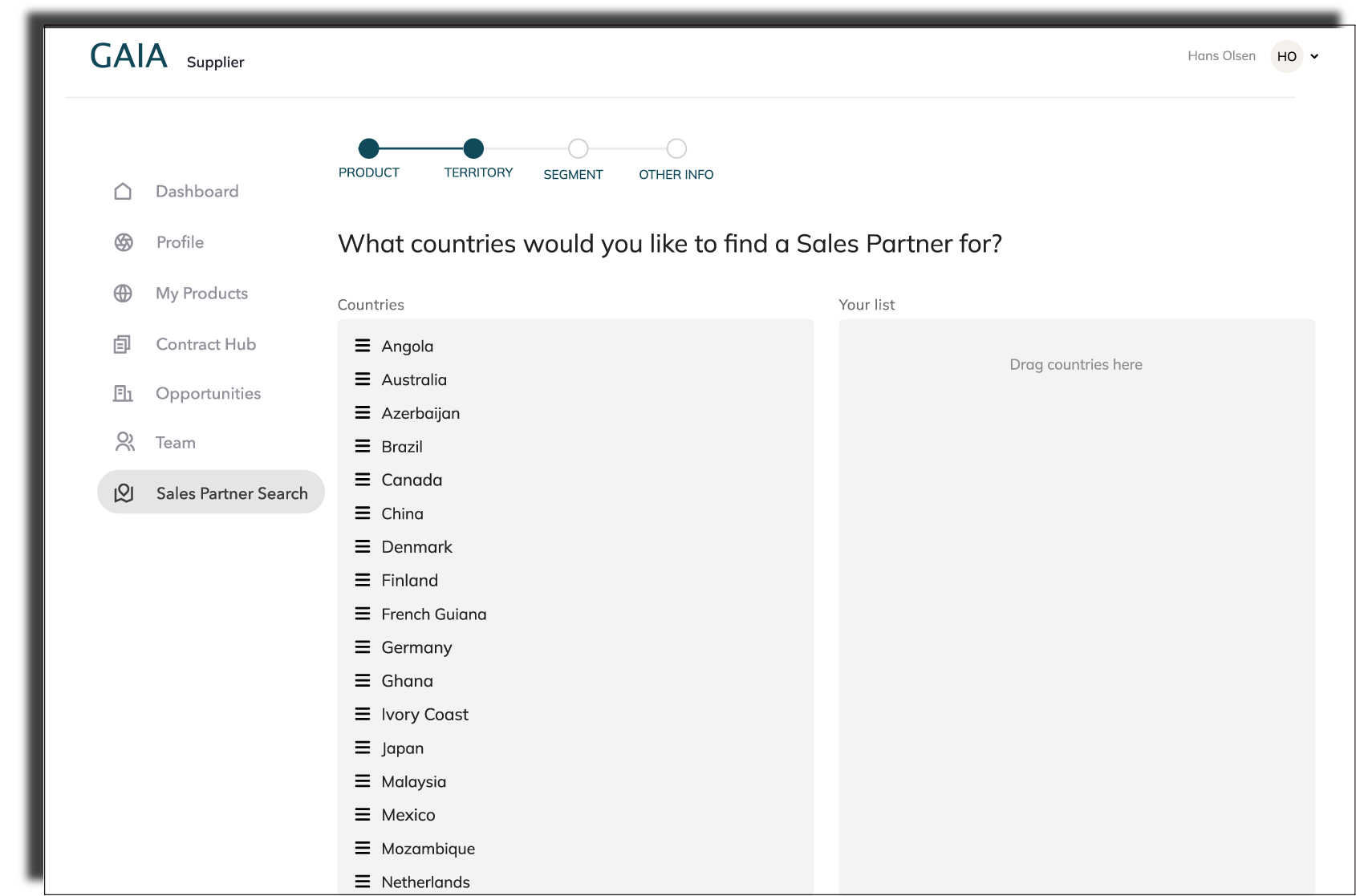Click the Your list drop area
Image resolution: width=1356 pixels, height=896 pixels.
(1076, 364)
